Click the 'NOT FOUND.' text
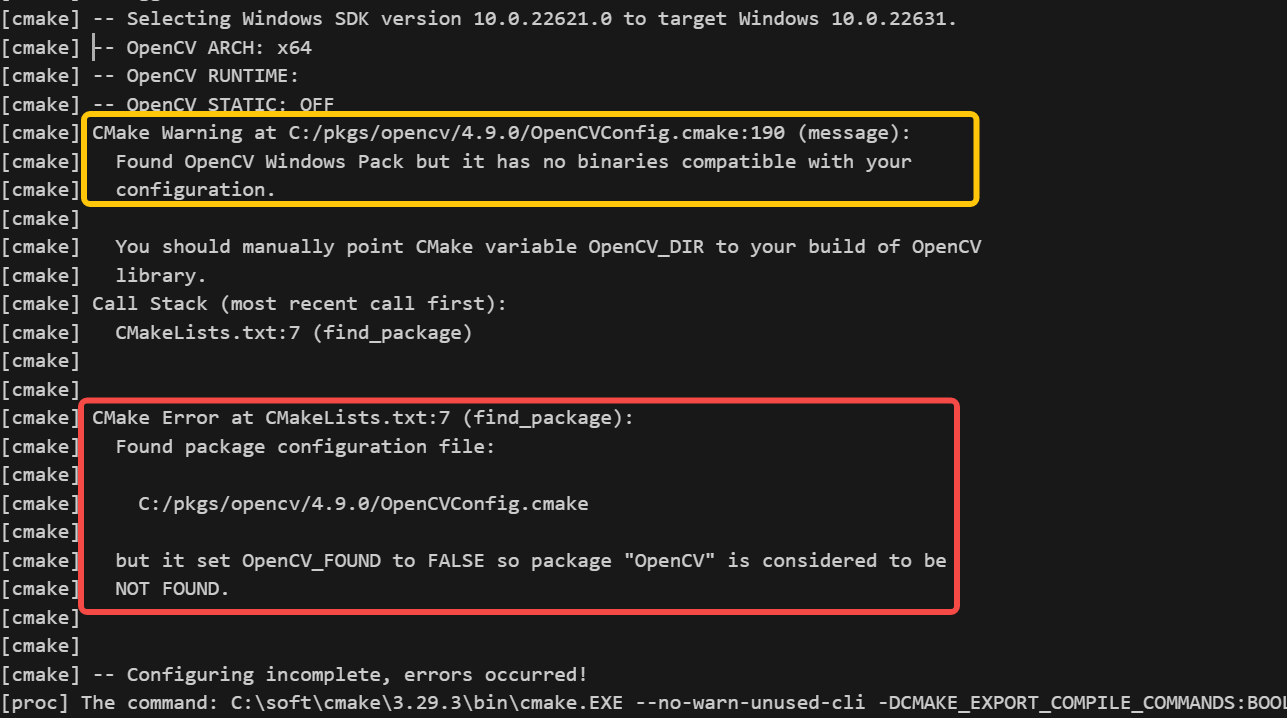This screenshot has width=1287, height=718. [173, 589]
